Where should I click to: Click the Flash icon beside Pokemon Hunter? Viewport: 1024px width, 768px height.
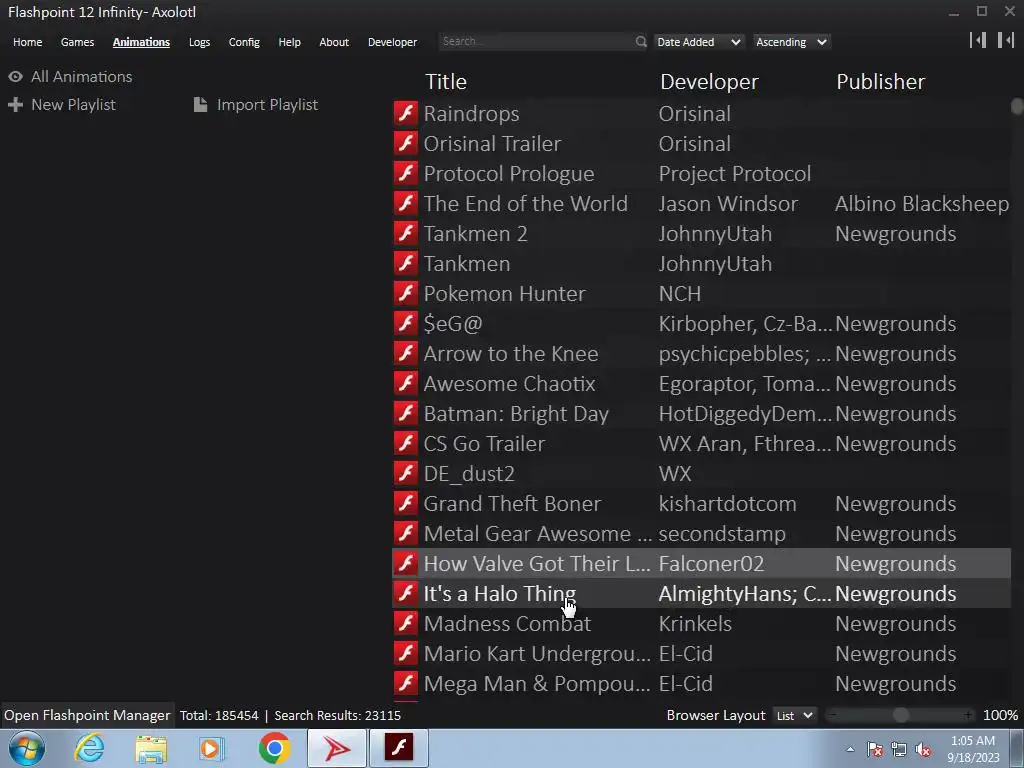coord(406,294)
